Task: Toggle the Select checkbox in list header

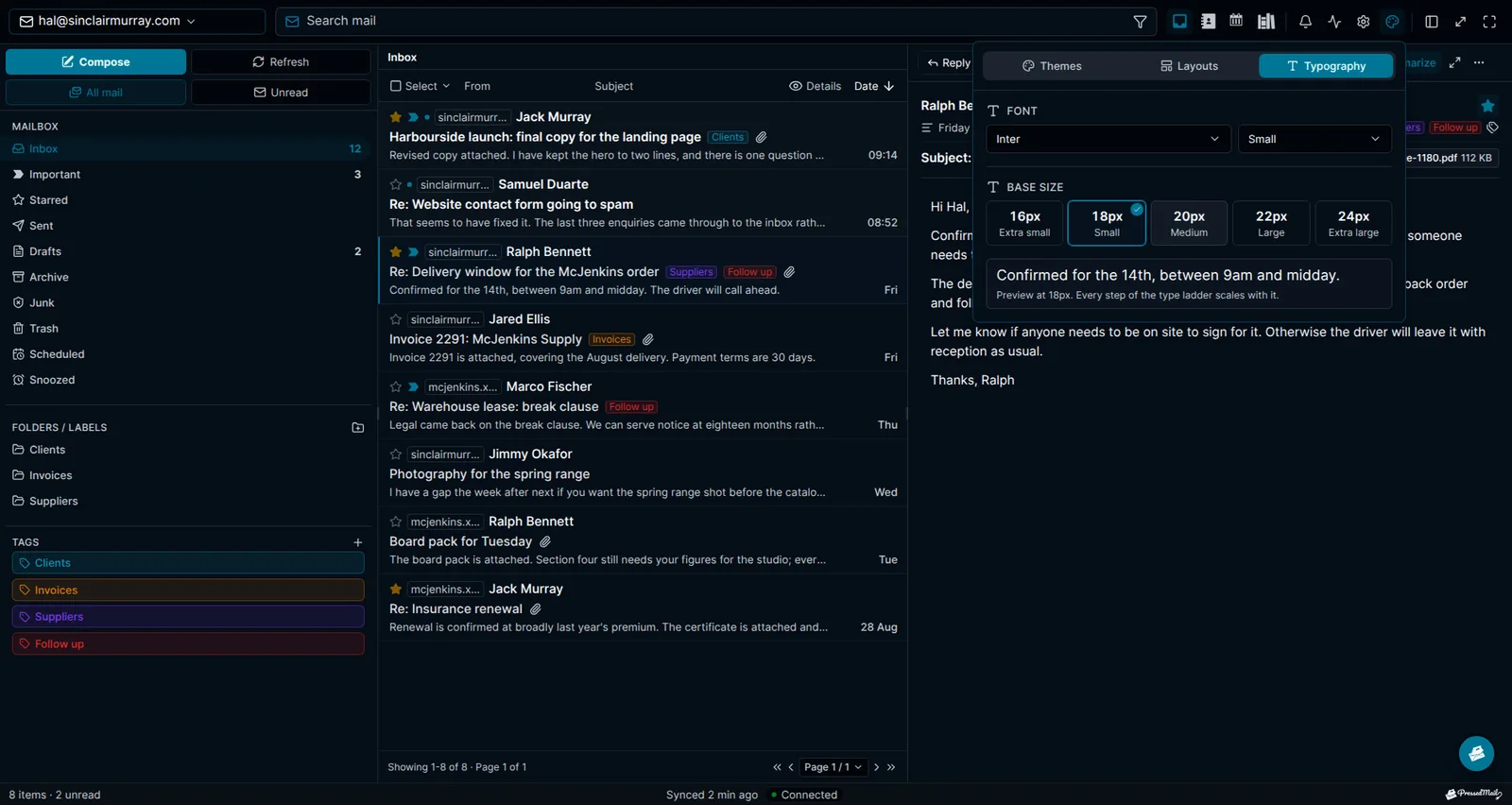Action: [396, 86]
